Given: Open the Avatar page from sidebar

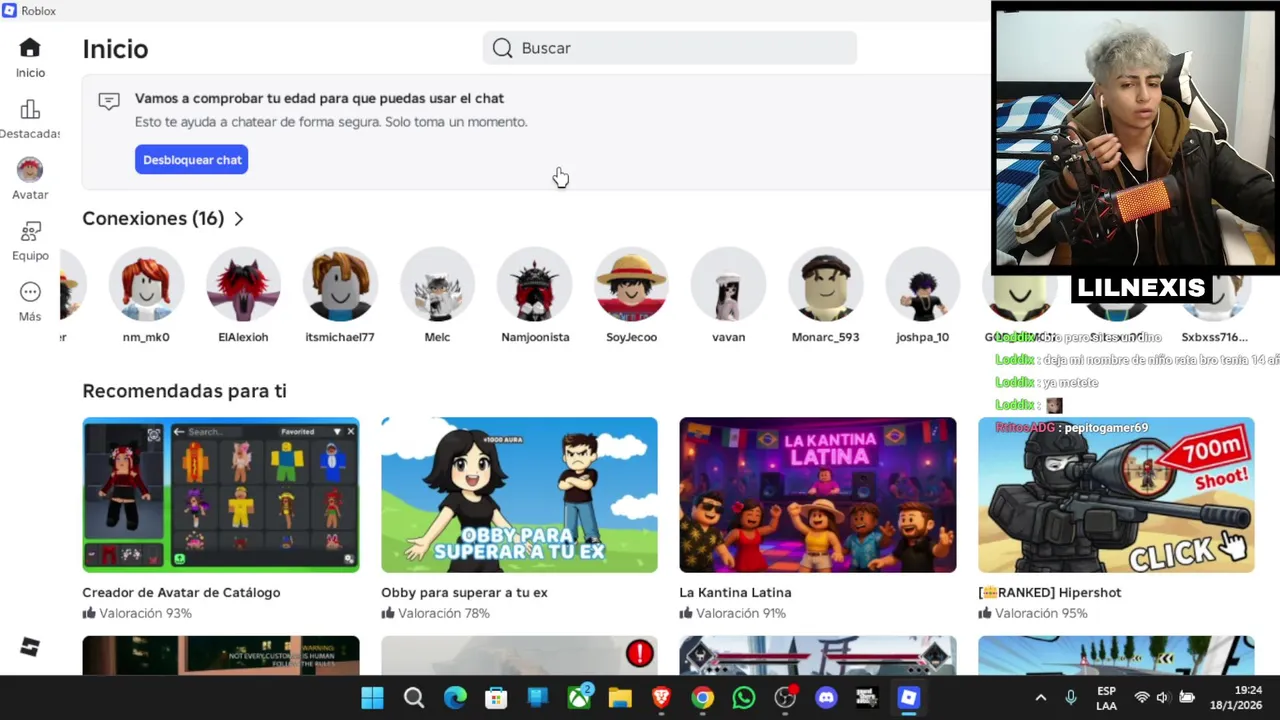Looking at the screenshot, I should [x=30, y=180].
